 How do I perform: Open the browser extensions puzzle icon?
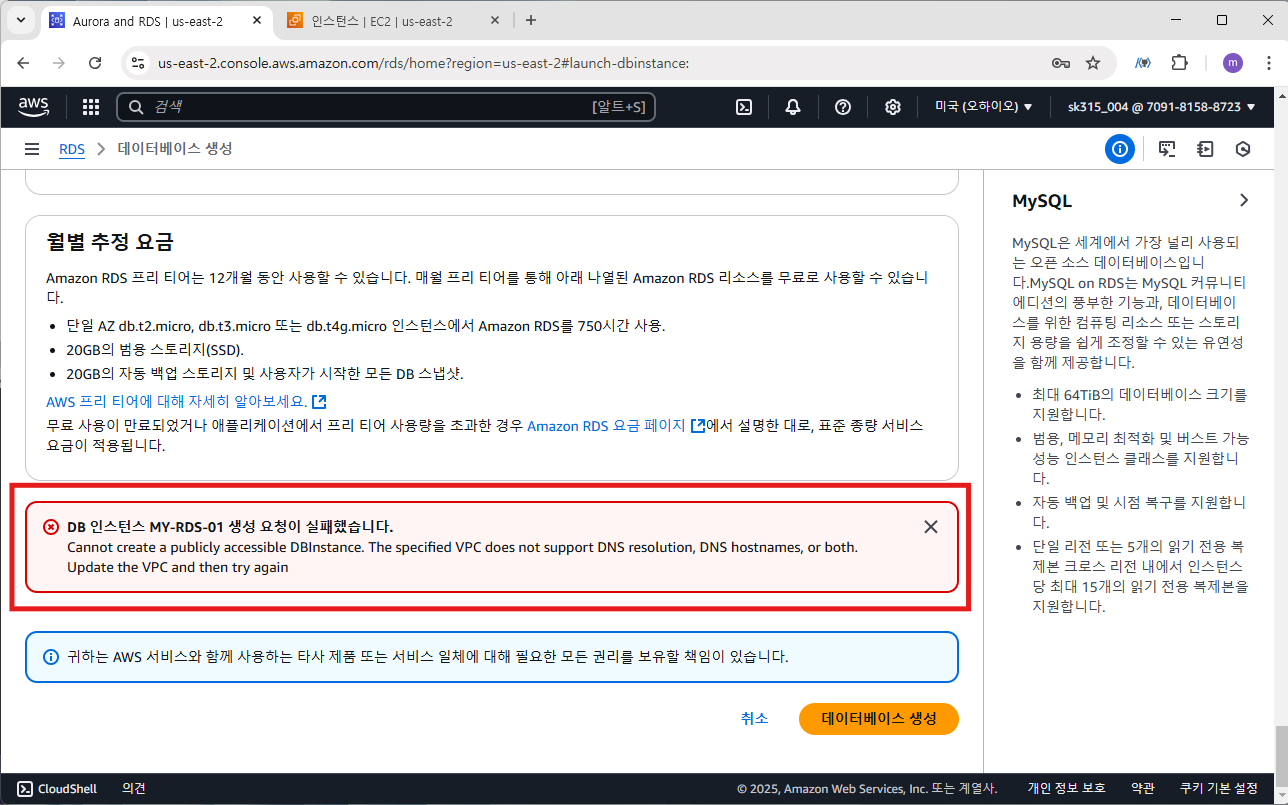1179,63
